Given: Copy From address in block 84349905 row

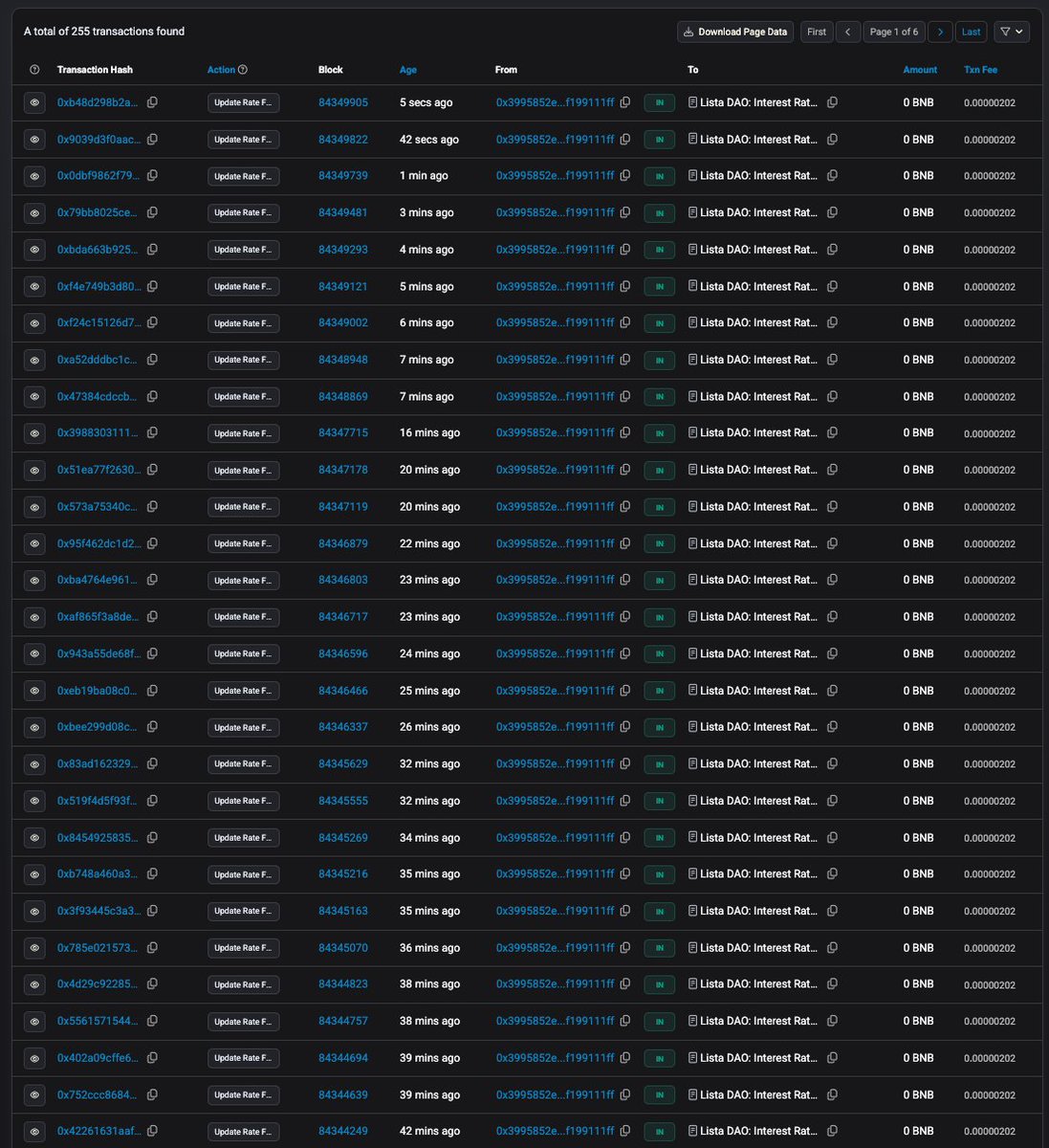Looking at the screenshot, I should point(624,102).
